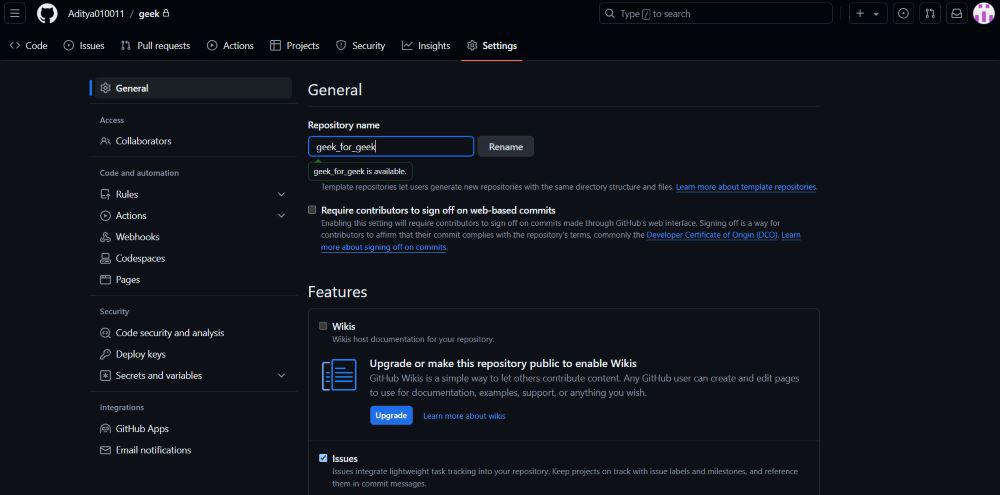The width and height of the screenshot is (1000, 495).
Task: Open the hamburger navigation menu
Action: tap(15, 13)
